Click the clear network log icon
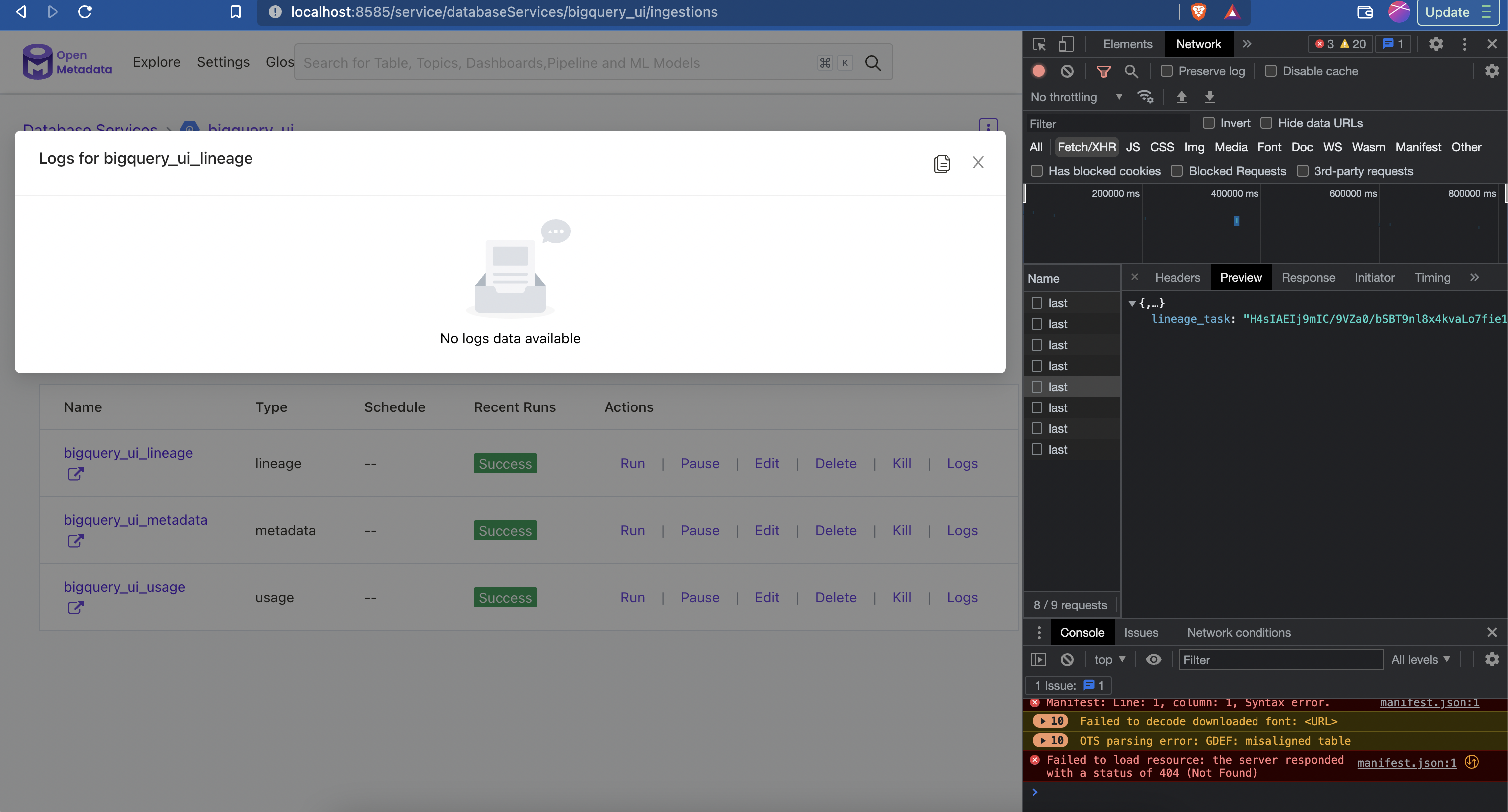The height and width of the screenshot is (812, 1508). [1067, 71]
